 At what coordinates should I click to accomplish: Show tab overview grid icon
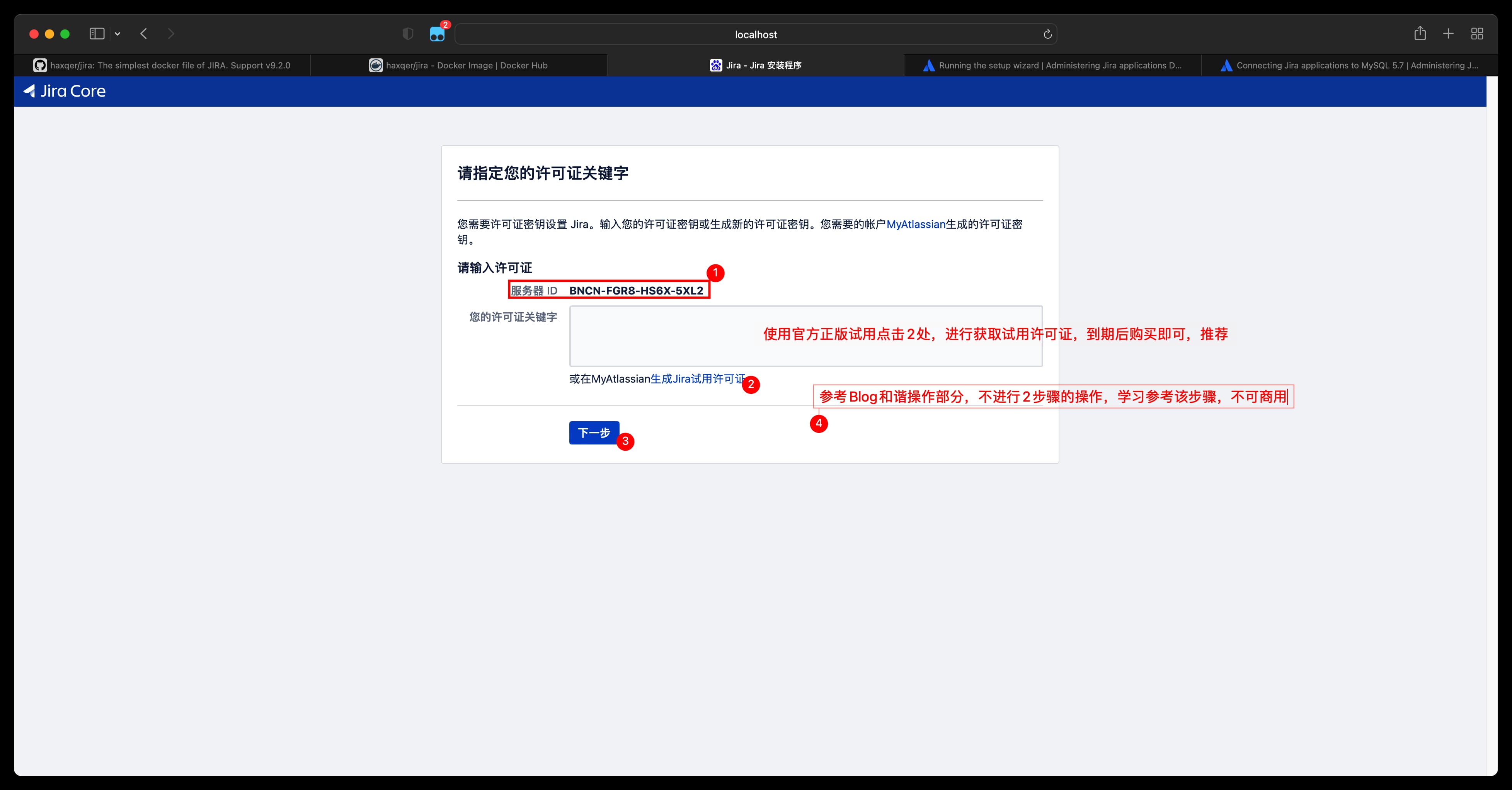tap(1477, 34)
